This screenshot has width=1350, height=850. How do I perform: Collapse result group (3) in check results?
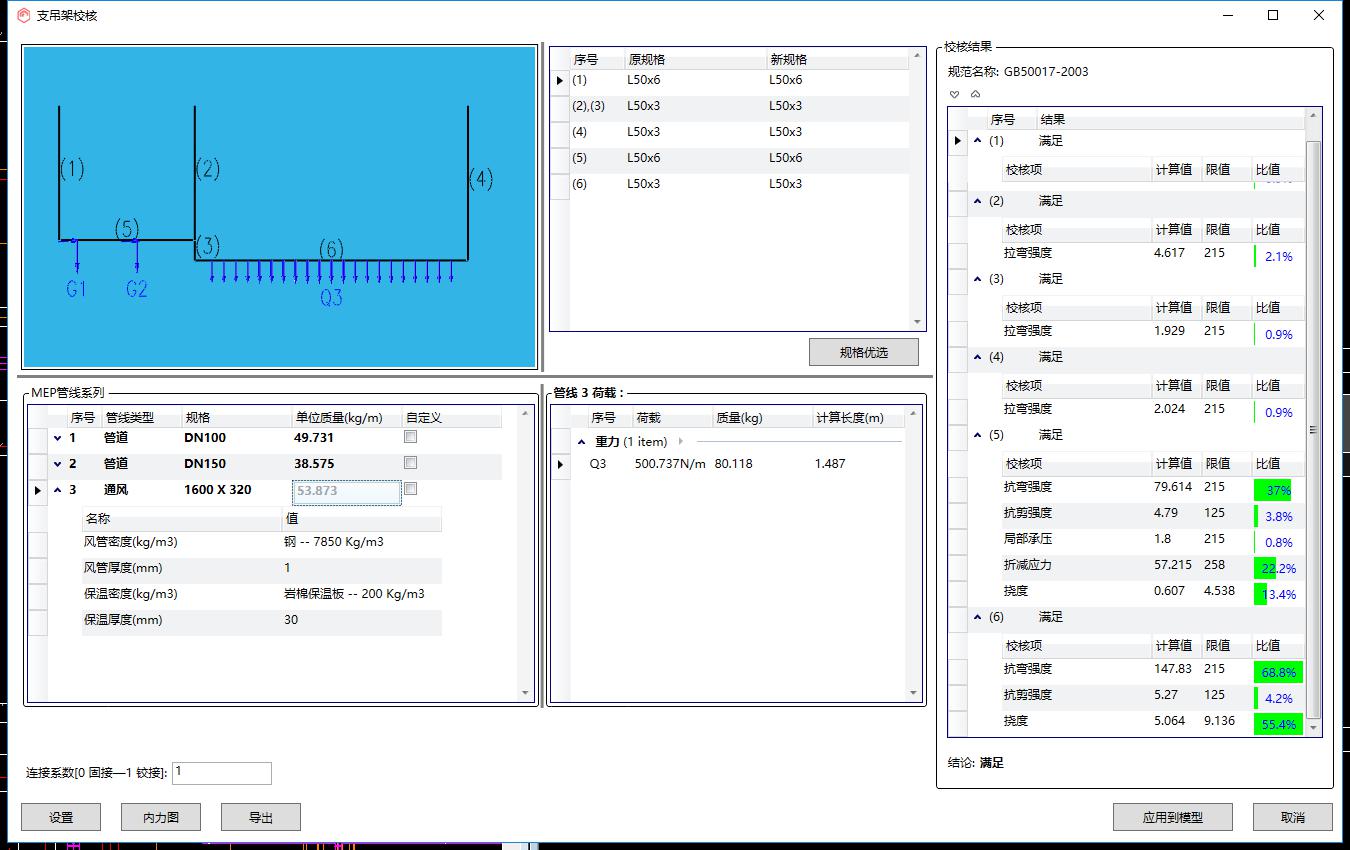pos(978,279)
